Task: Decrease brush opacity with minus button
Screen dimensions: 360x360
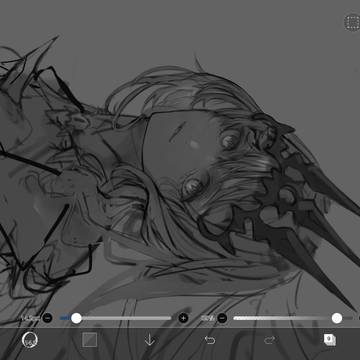Action: (222, 318)
